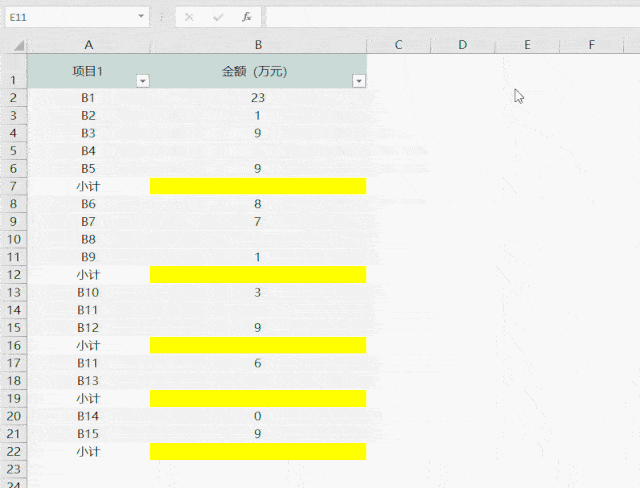
Task: Select row 7 by its row number
Action: (13, 187)
